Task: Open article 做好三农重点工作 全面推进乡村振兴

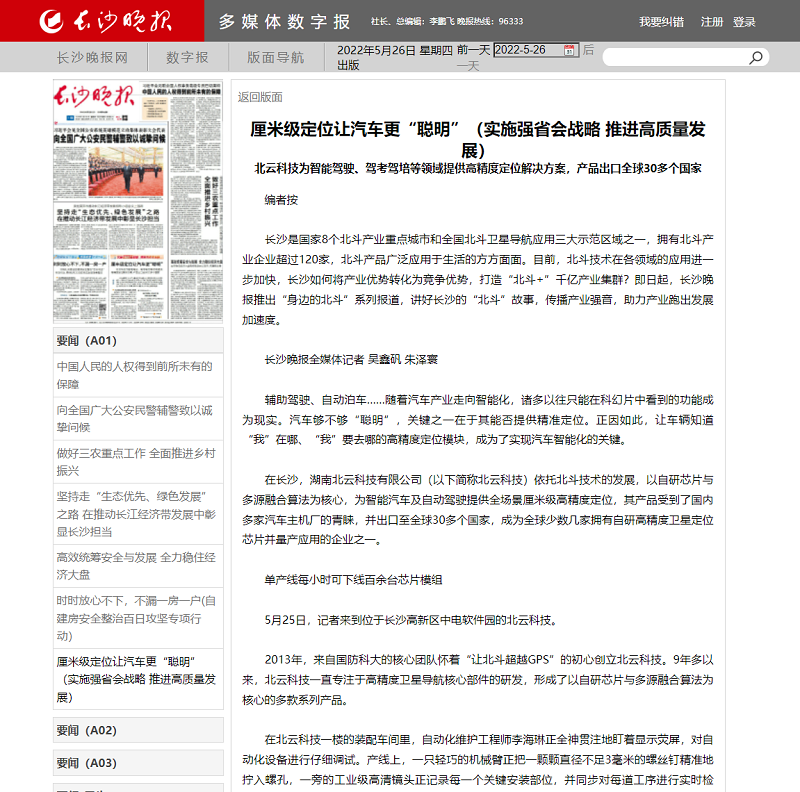Action: [138, 460]
